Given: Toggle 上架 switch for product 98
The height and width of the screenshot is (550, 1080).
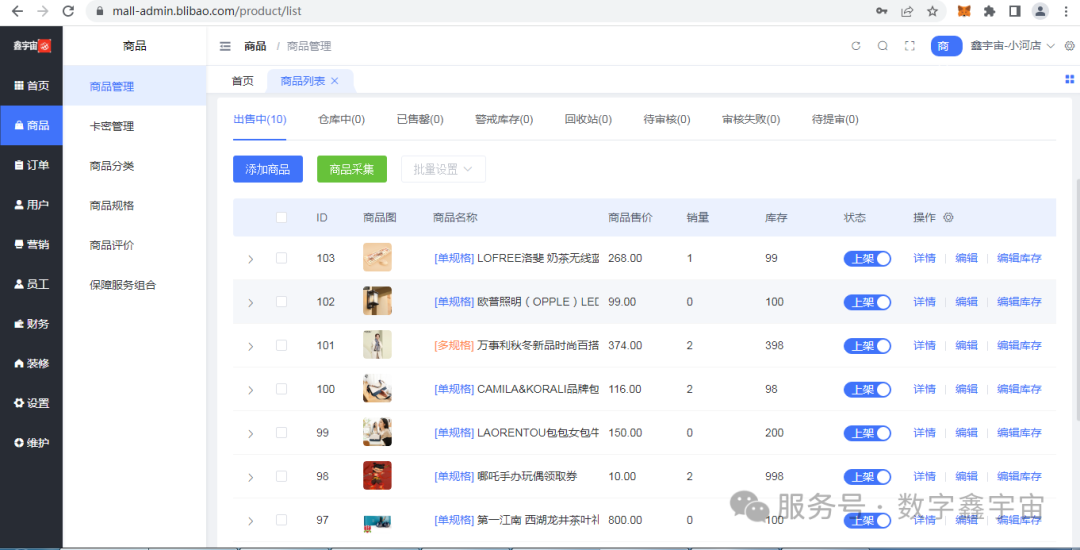Looking at the screenshot, I should tap(867, 476).
